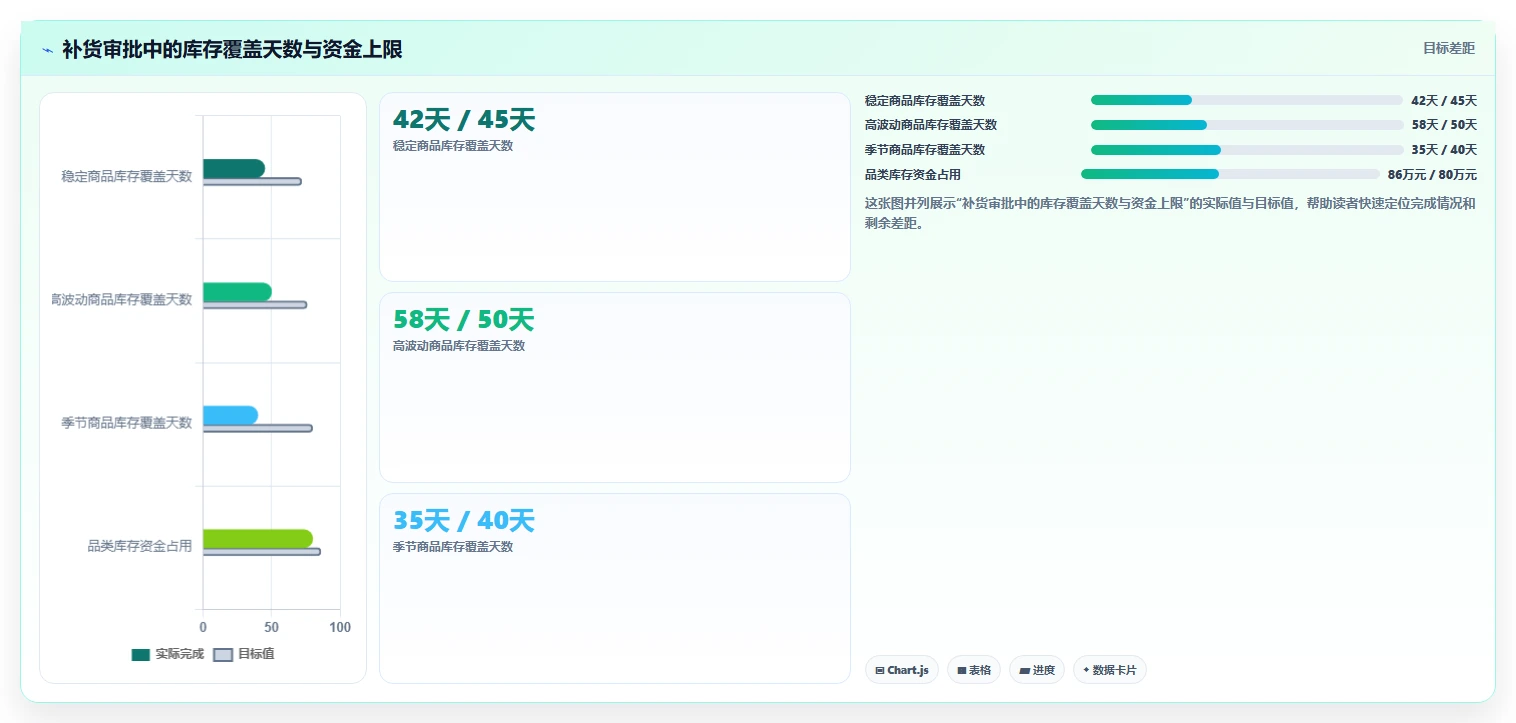
Task: Click the 高波动商品库存覆盖天数 caption in second card
Action: [459, 346]
